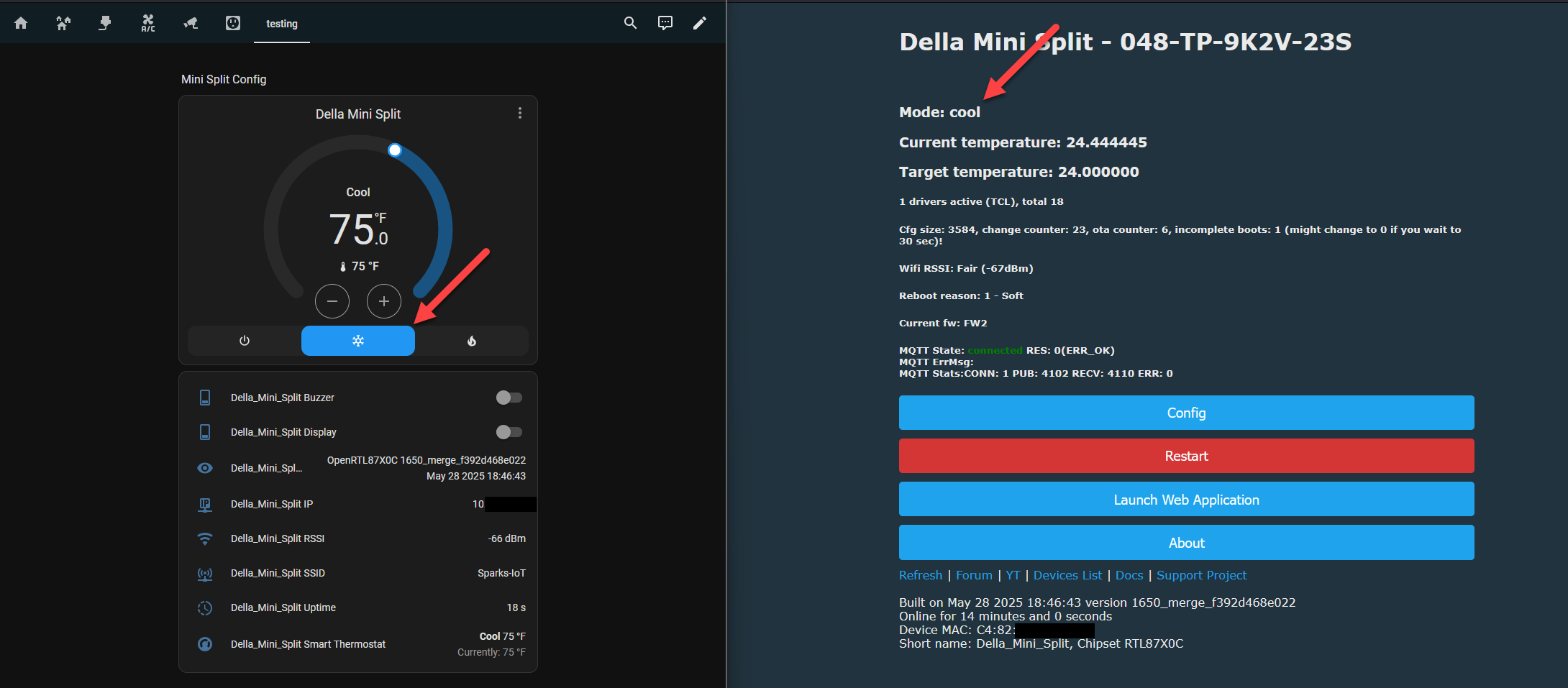Image resolution: width=1568 pixels, height=688 pixels.
Task: Toggle Della_Mini_Split Display switch
Action: 509,432
